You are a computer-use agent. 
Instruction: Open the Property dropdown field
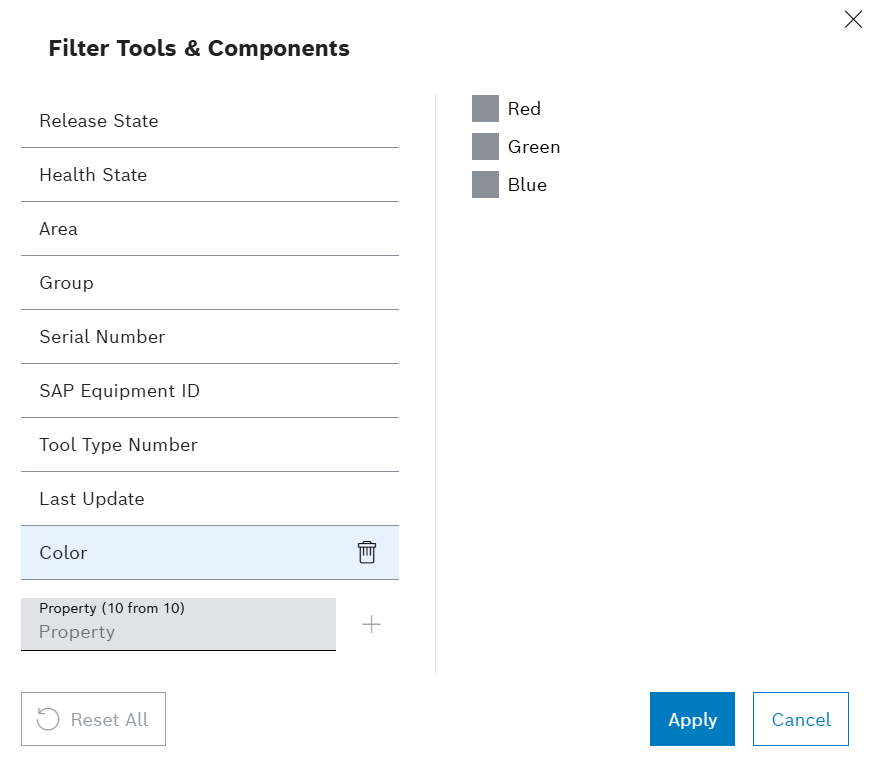pos(178,624)
